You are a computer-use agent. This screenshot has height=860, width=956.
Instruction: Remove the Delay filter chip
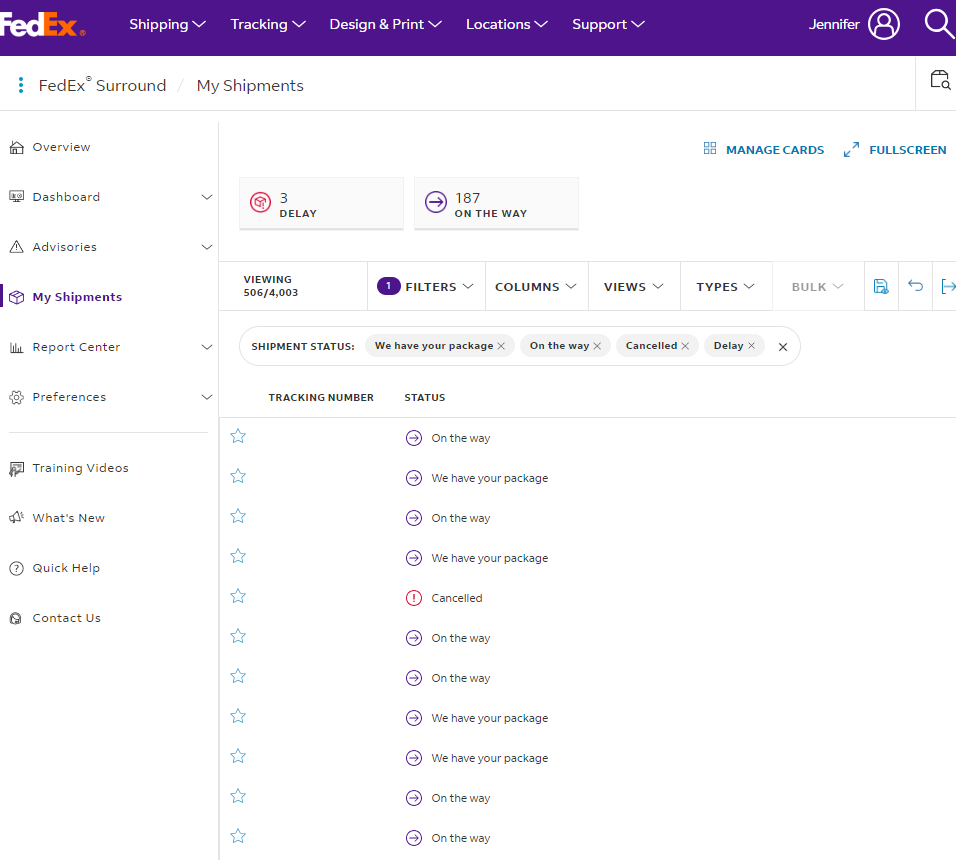click(751, 346)
